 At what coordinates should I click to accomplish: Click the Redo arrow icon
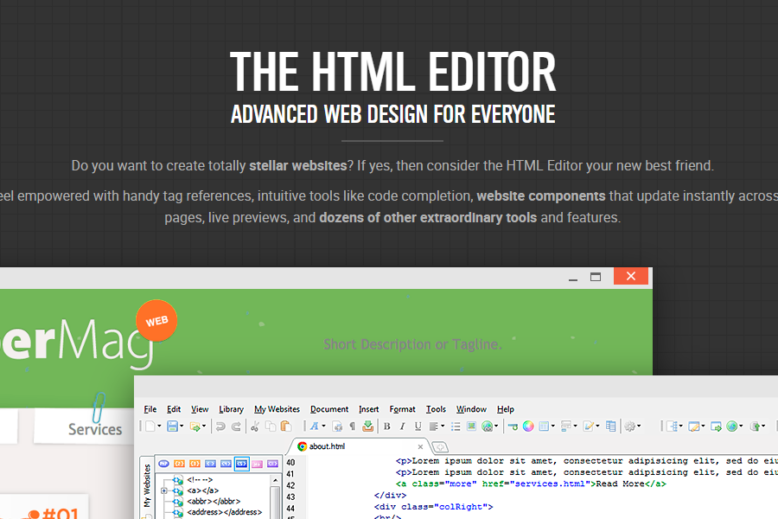(x=237, y=426)
